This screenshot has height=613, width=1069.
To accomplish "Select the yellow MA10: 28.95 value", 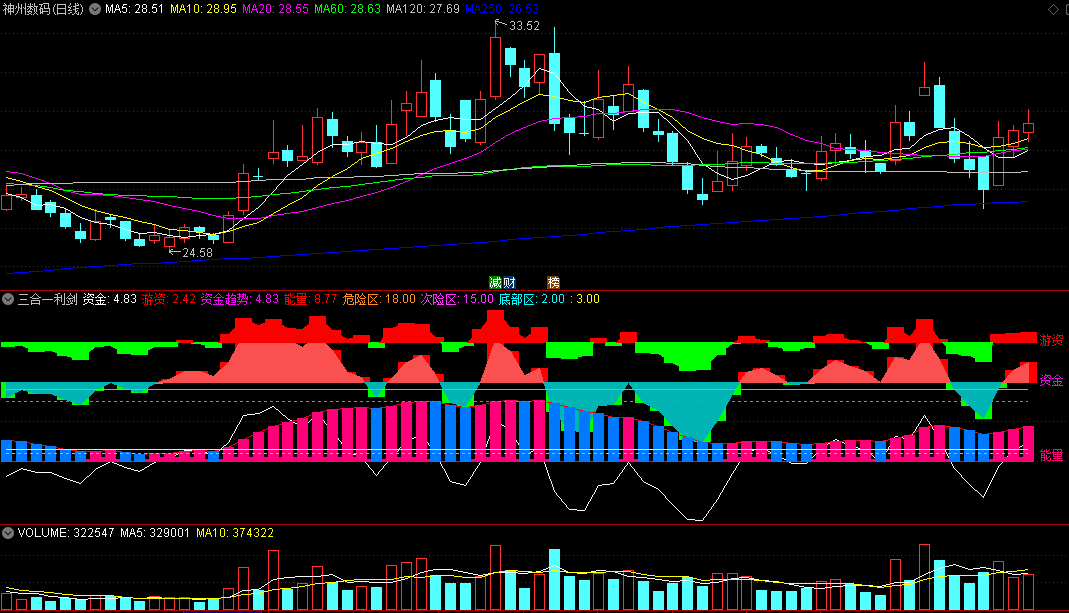I will (203, 9).
